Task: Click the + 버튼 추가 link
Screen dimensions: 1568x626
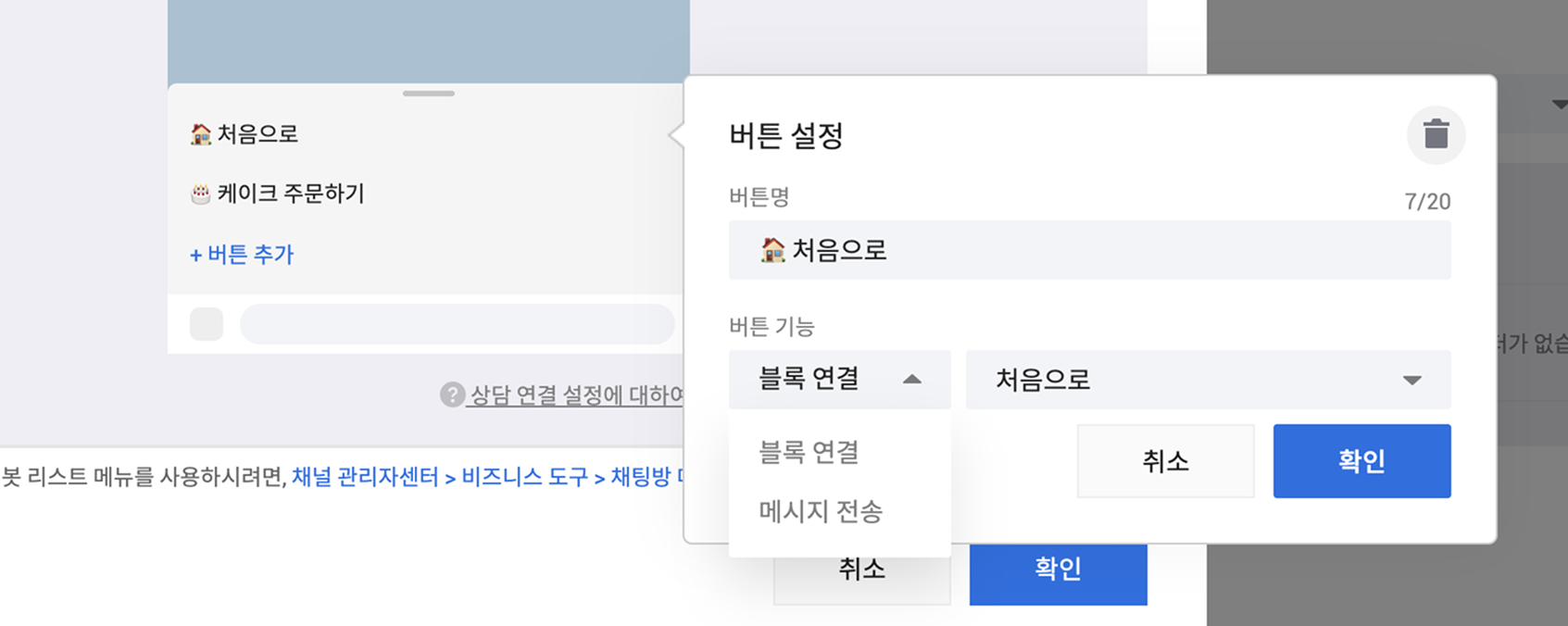Action: click(x=242, y=255)
